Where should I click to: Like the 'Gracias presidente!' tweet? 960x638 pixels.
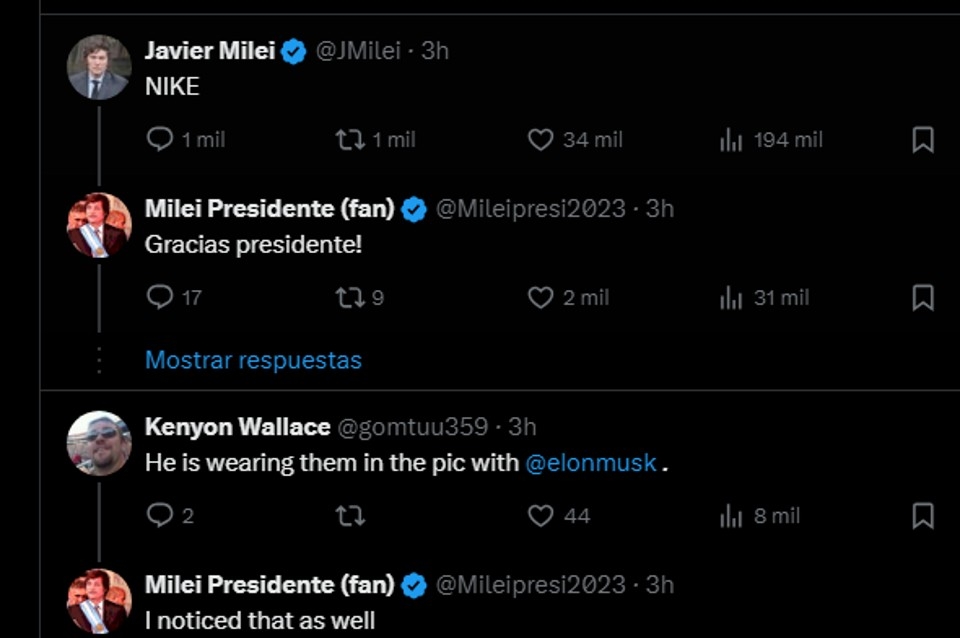[541, 297]
